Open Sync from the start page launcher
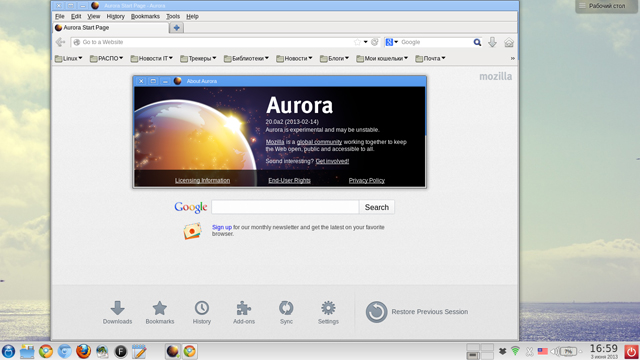This screenshot has height=360, width=640. coord(286,313)
